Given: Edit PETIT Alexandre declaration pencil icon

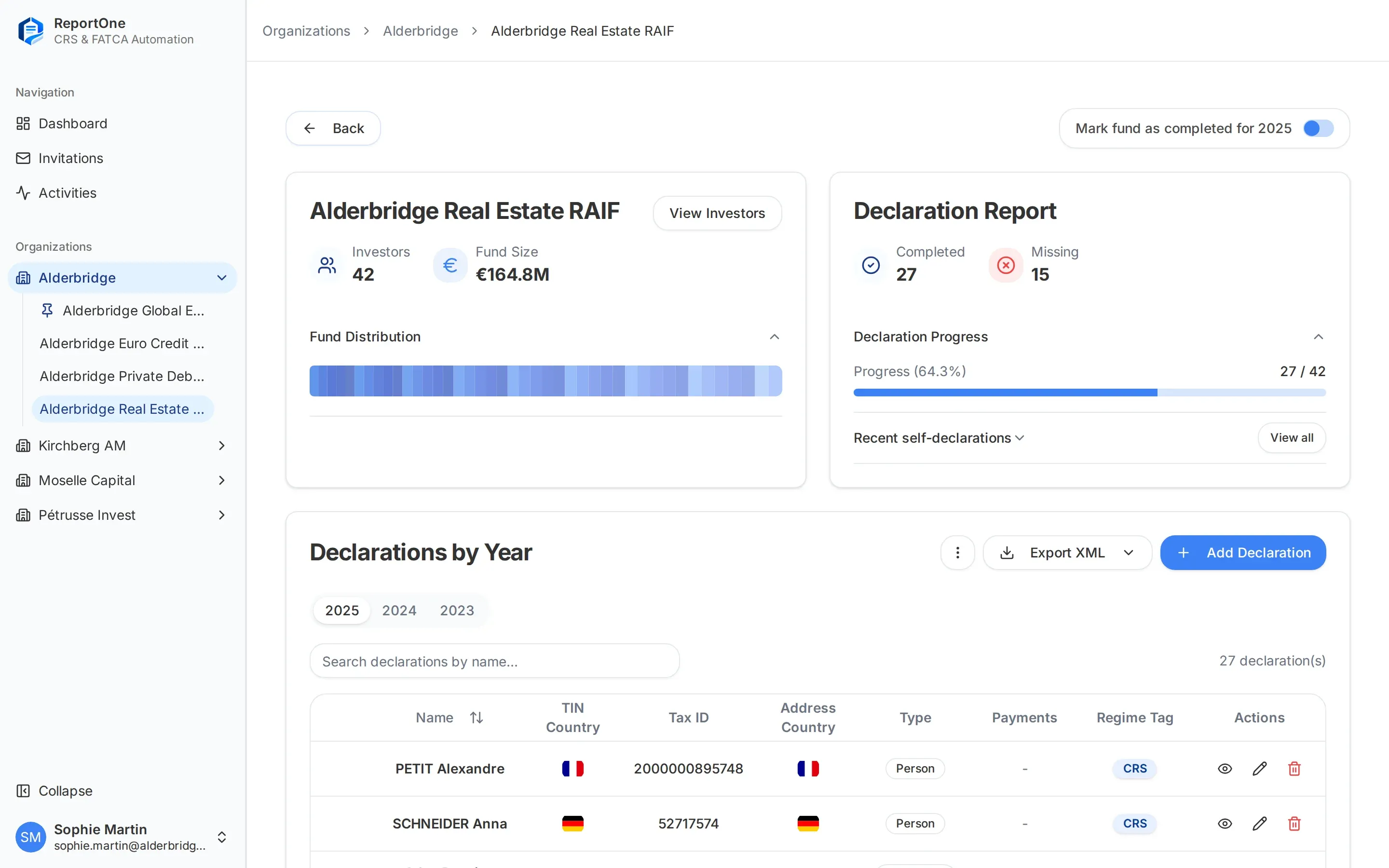Looking at the screenshot, I should point(1259,769).
